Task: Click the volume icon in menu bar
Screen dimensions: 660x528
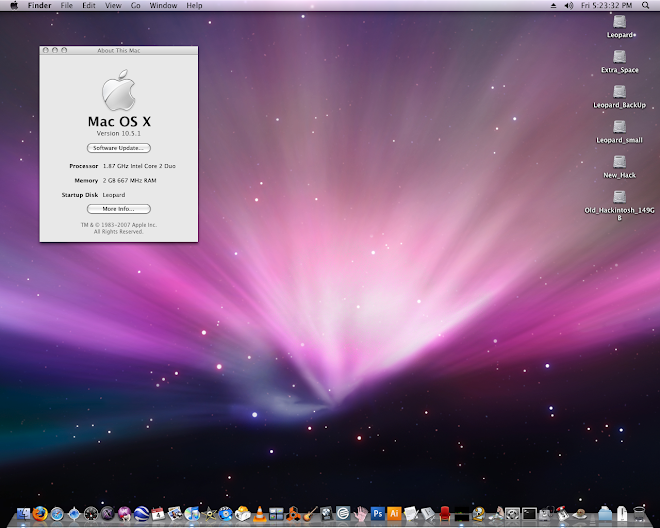Action: click(569, 5)
